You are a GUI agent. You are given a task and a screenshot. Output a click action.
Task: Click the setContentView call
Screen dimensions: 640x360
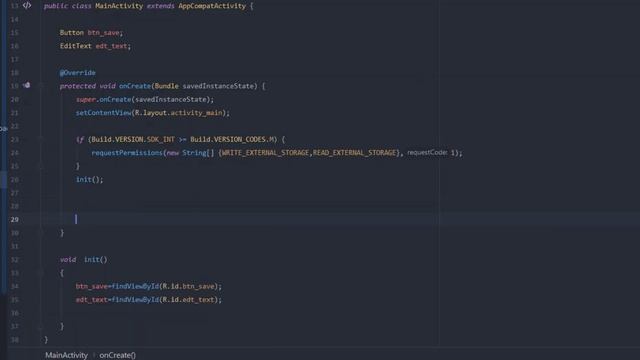point(103,113)
